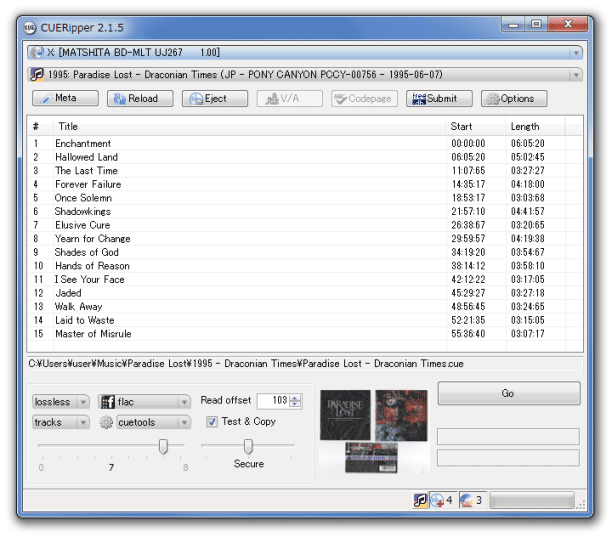612x537 pixels.
Task: Open the flac format dropdown
Action: (x=144, y=402)
